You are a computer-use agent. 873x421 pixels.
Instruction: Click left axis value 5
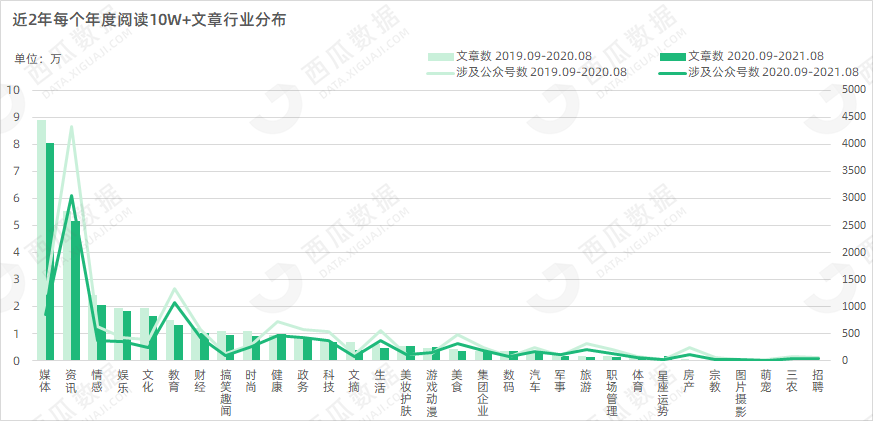coord(16,225)
